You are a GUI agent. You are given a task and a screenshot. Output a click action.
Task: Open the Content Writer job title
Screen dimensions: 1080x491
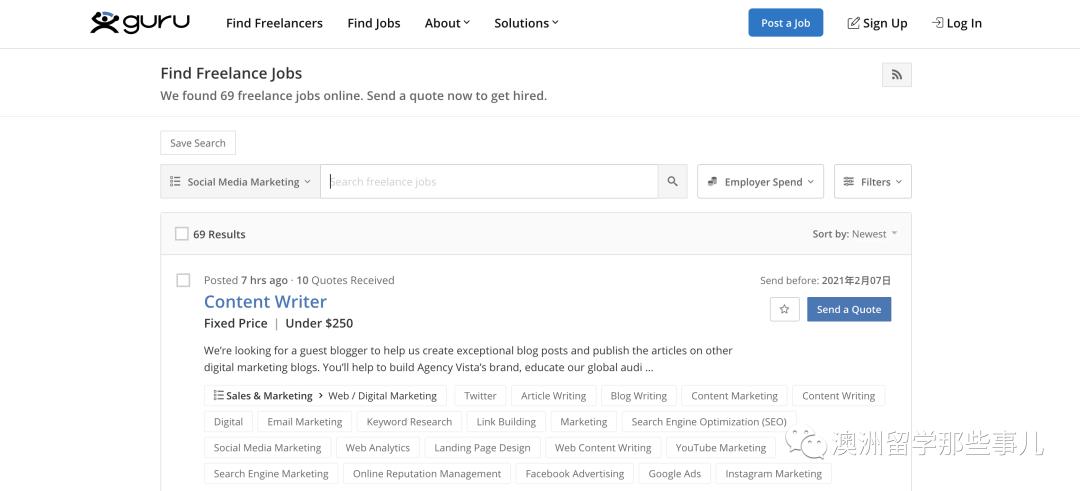265,301
